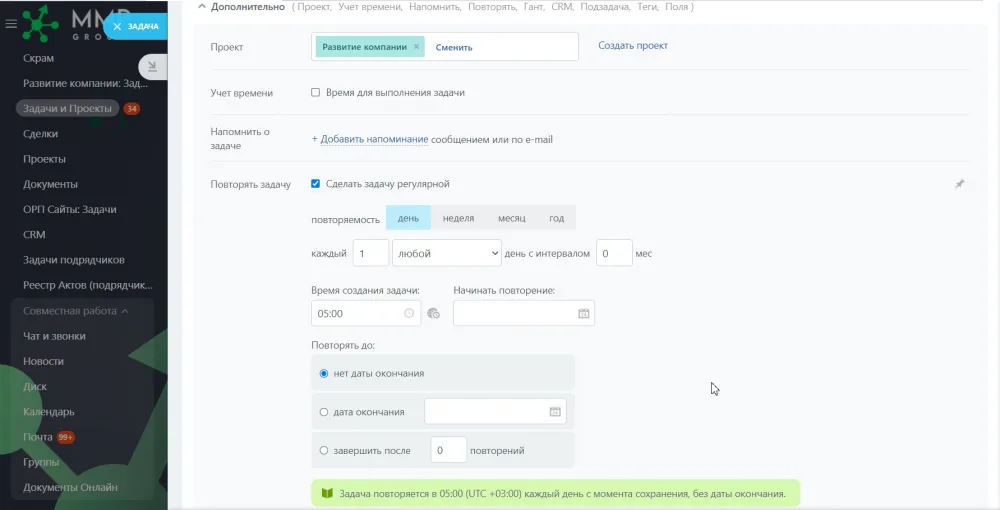Focus the повторений count field
Screen dimensions: 1000x510
tap(448, 451)
